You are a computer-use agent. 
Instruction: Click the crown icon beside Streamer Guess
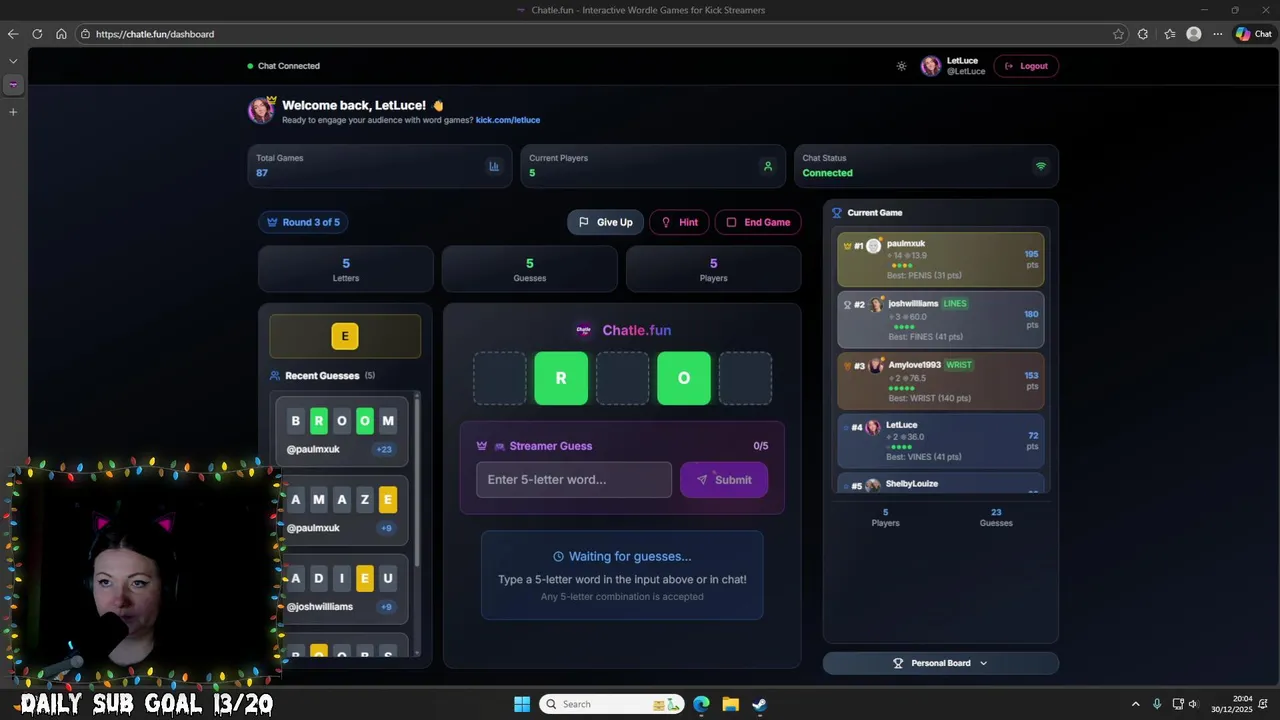coord(482,446)
